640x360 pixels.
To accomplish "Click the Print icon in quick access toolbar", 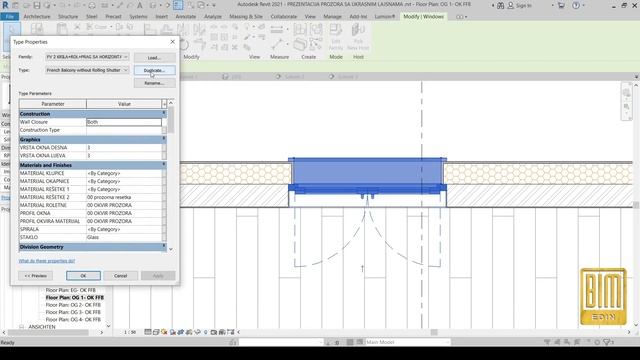I will 92,5.
